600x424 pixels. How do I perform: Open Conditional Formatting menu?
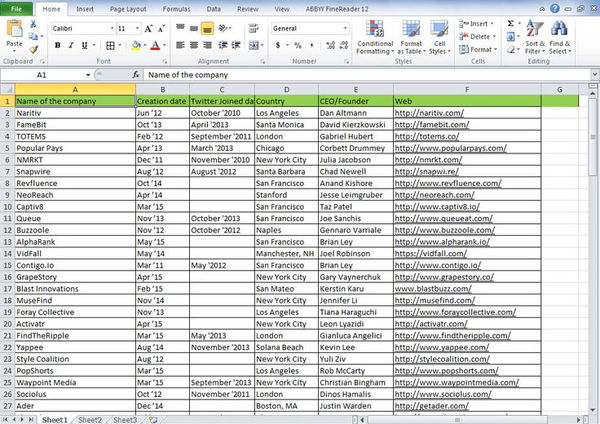click(375, 37)
